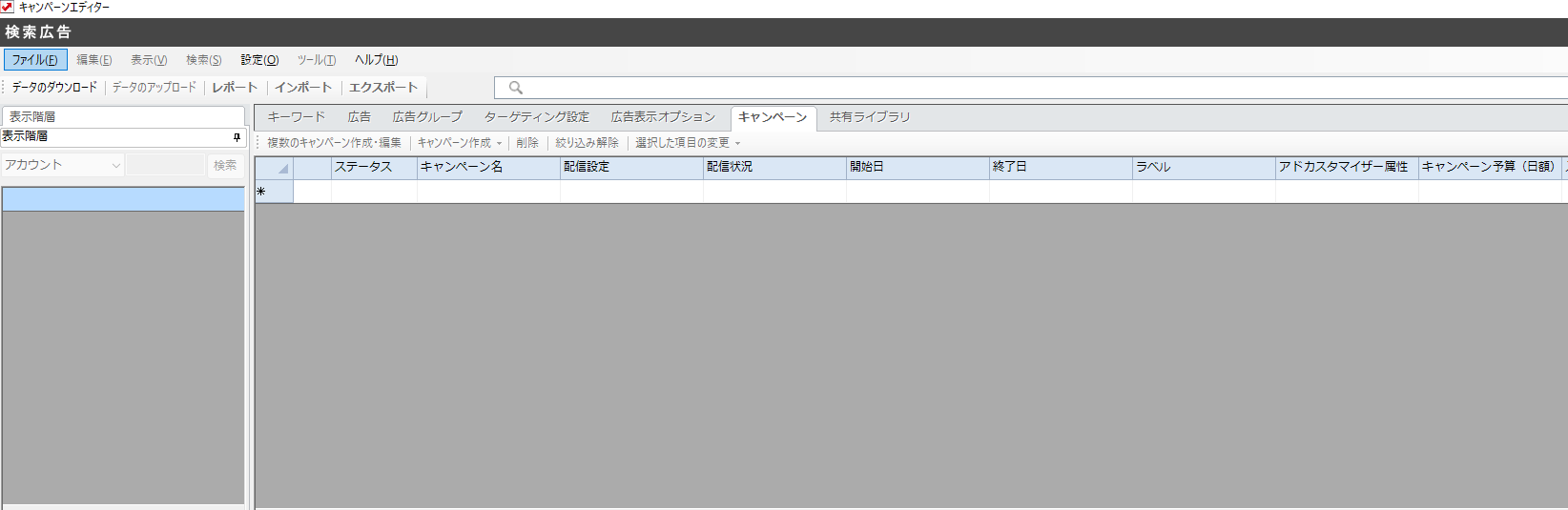This screenshot has height=510, width=1568.
Task: Click the select-all corner triangle in grid
Action: 282,168
